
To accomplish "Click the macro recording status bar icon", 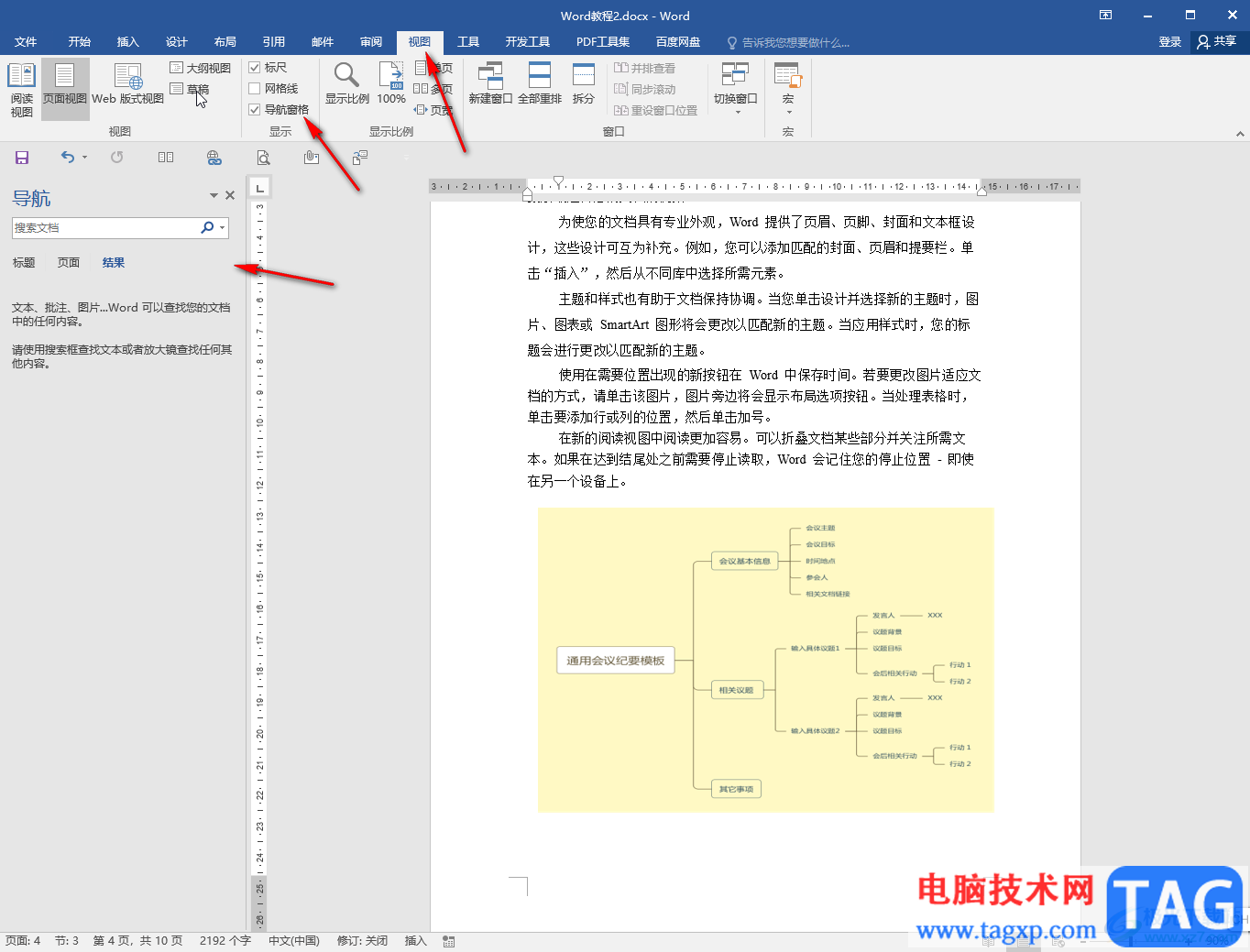I will pos(449,941).
